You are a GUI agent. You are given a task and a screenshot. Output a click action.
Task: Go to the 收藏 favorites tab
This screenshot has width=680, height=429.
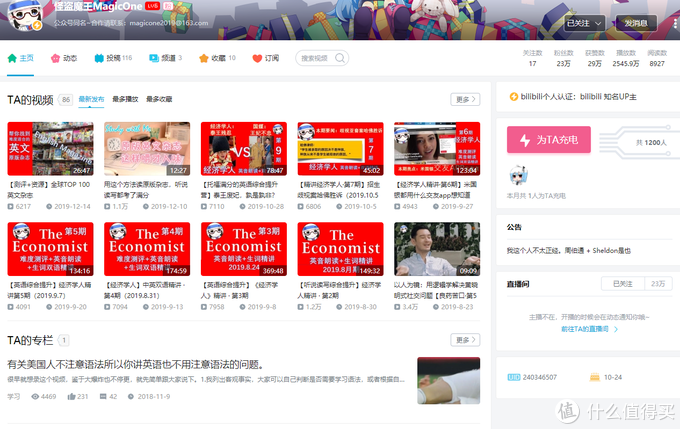point(217,58)
